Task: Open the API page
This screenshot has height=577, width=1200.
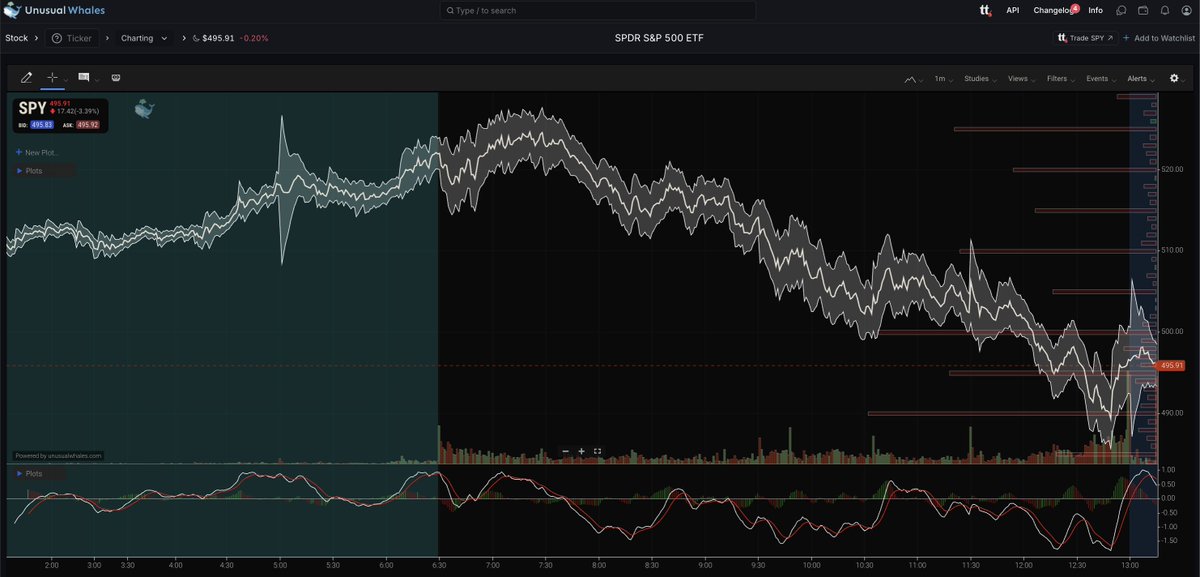Action: point(1012,10)
